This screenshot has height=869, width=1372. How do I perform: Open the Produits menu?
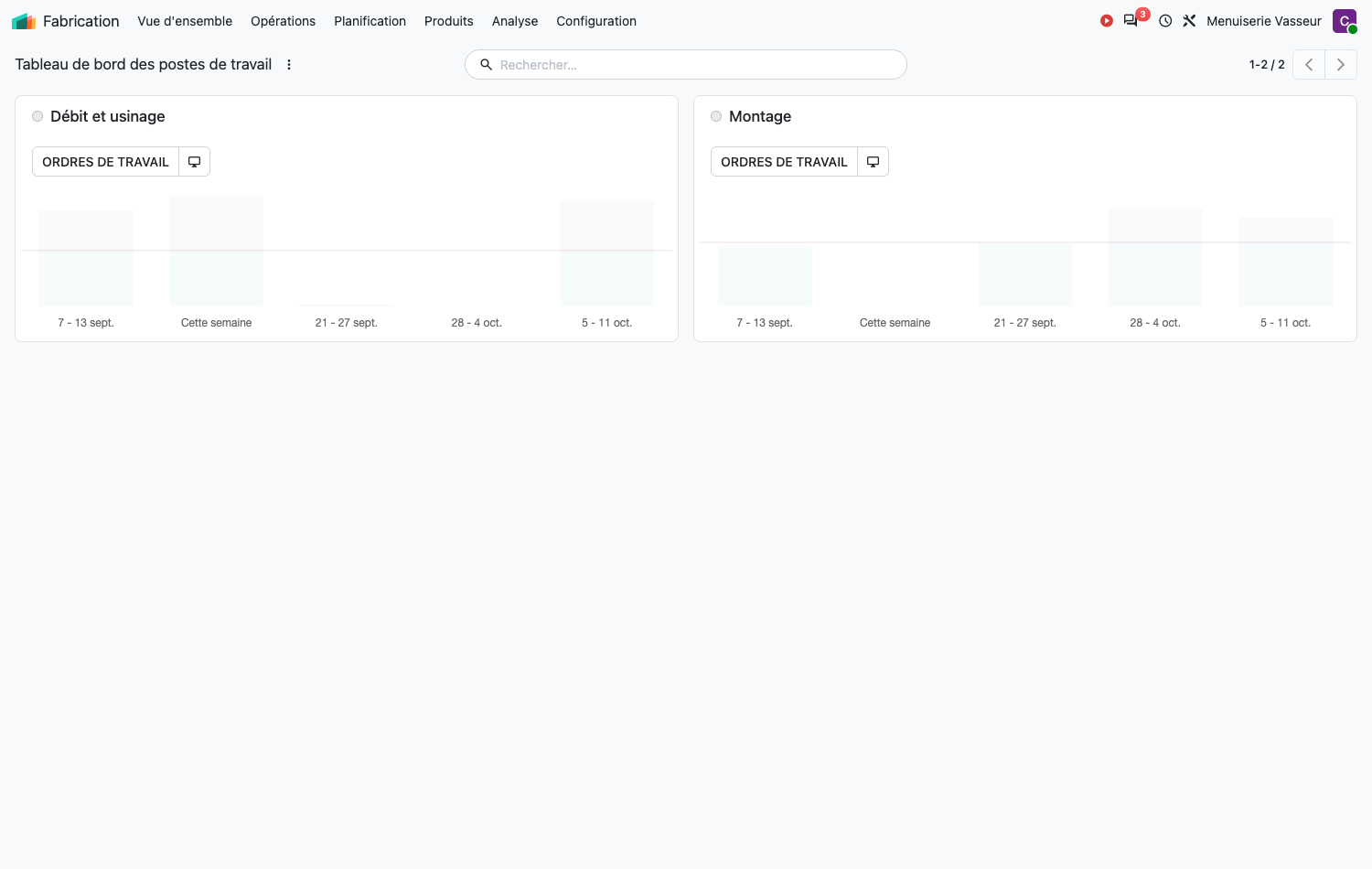click(x=449, y=21)
